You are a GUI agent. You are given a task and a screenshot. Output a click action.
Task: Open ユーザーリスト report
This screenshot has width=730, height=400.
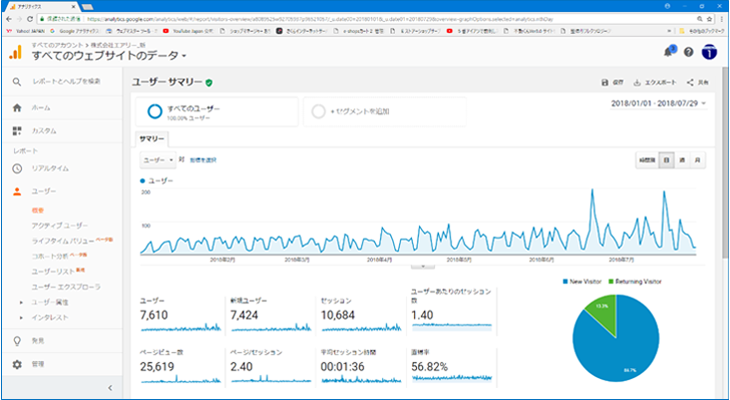(x=53, y=271)
